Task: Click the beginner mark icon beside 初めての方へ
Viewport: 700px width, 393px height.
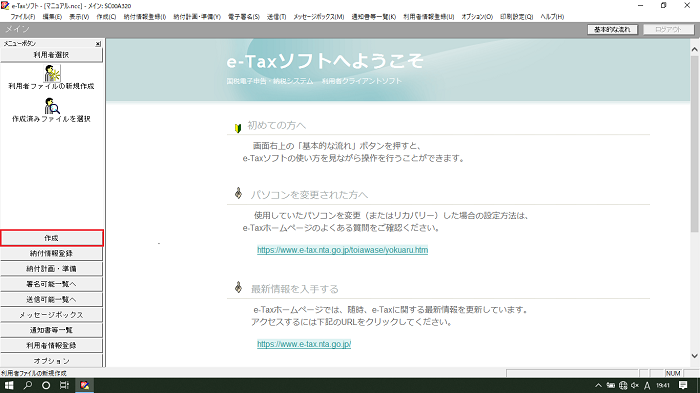Action: point(238,128)
